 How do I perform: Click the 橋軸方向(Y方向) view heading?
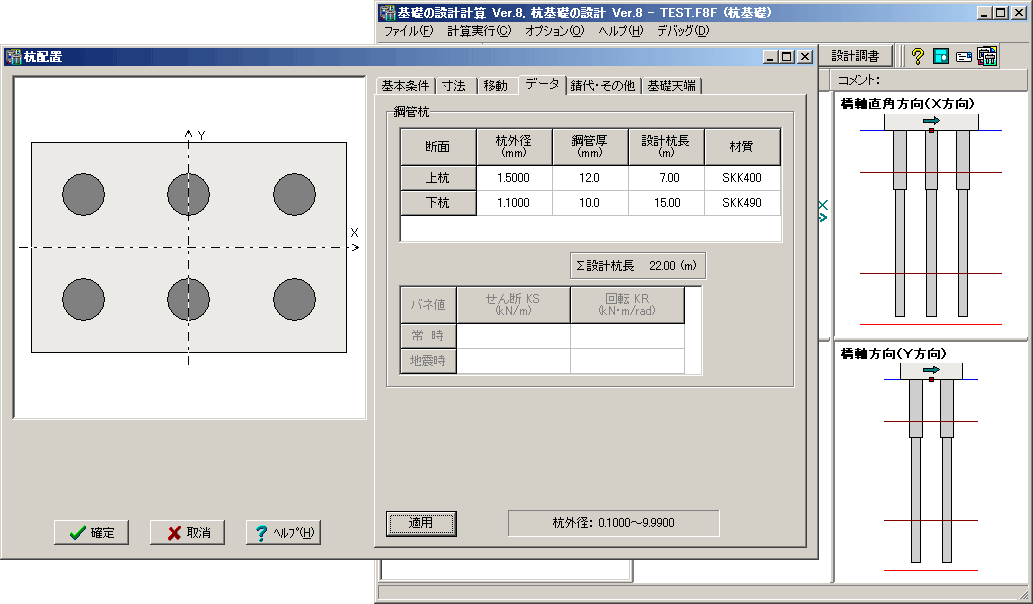click(x=893, y=354)
